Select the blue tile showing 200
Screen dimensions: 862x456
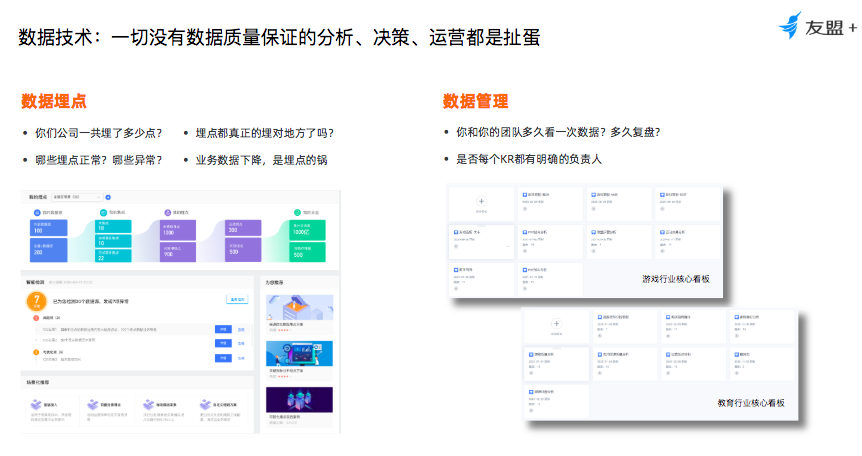(x=48, y=250)
